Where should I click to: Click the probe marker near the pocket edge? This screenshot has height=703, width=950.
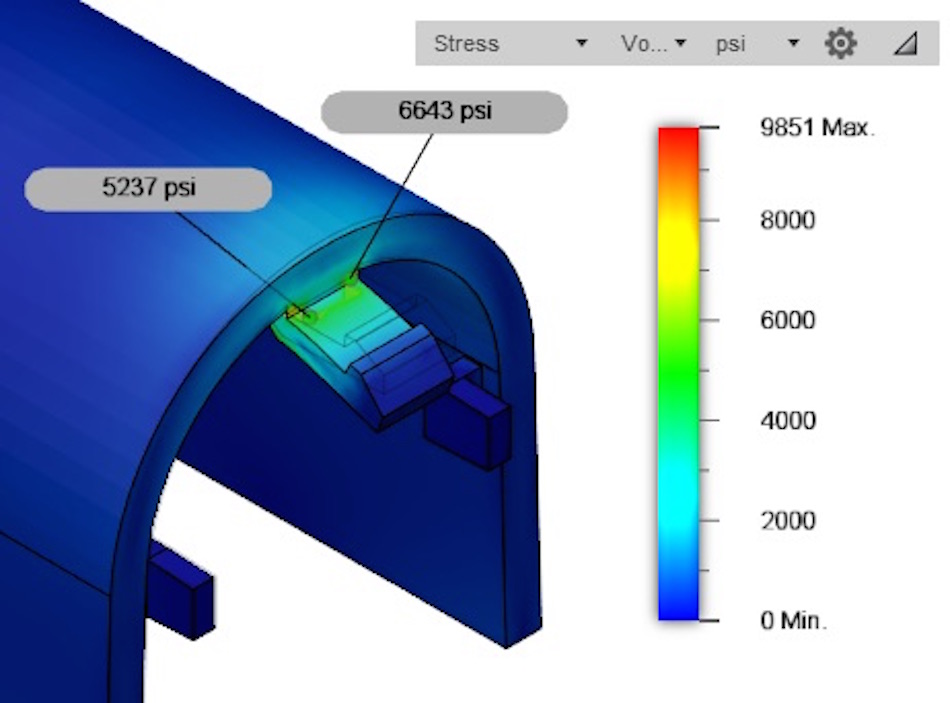[x=295, y=310]
